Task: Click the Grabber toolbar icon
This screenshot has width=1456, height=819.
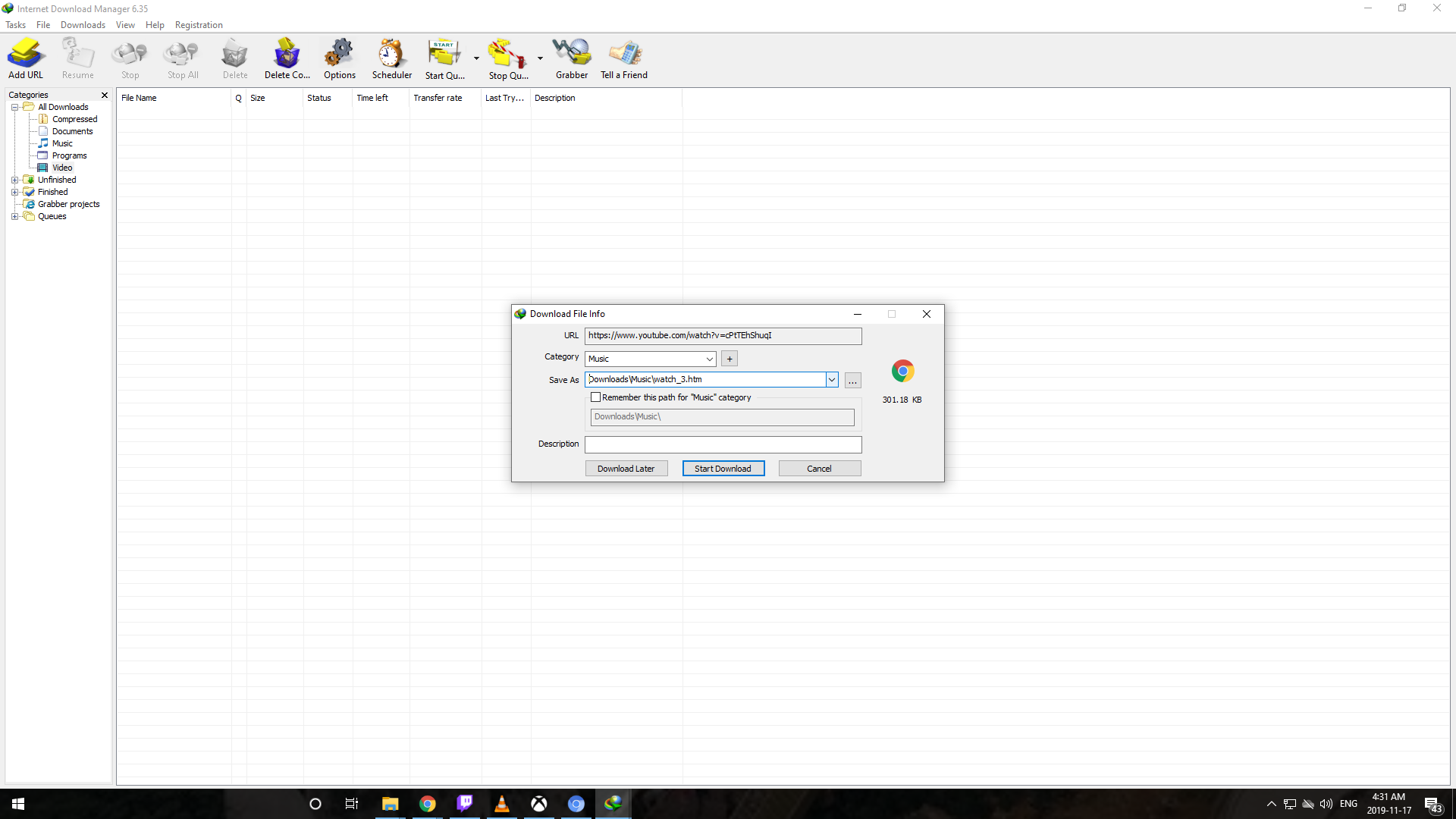Action: coord(572,58)
